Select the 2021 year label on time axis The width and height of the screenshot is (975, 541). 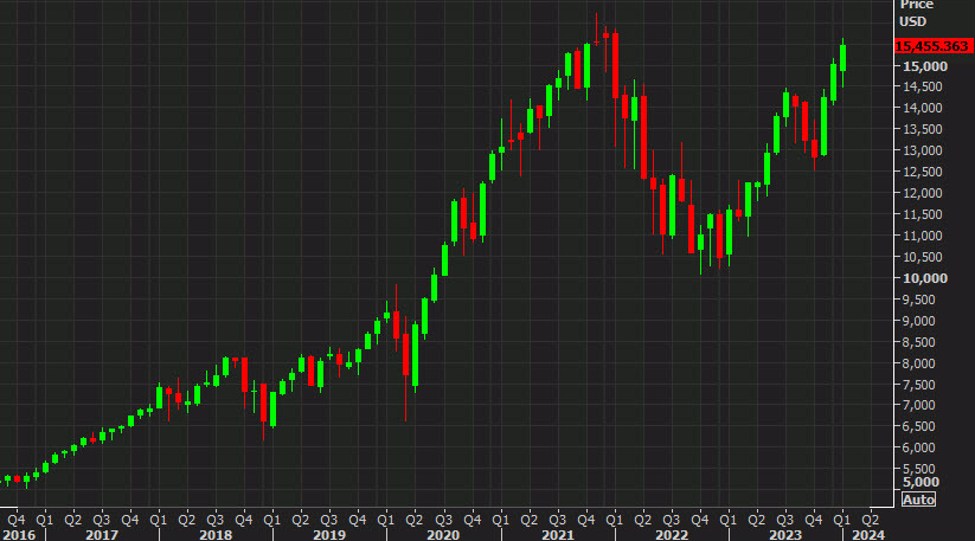[558, 535]
